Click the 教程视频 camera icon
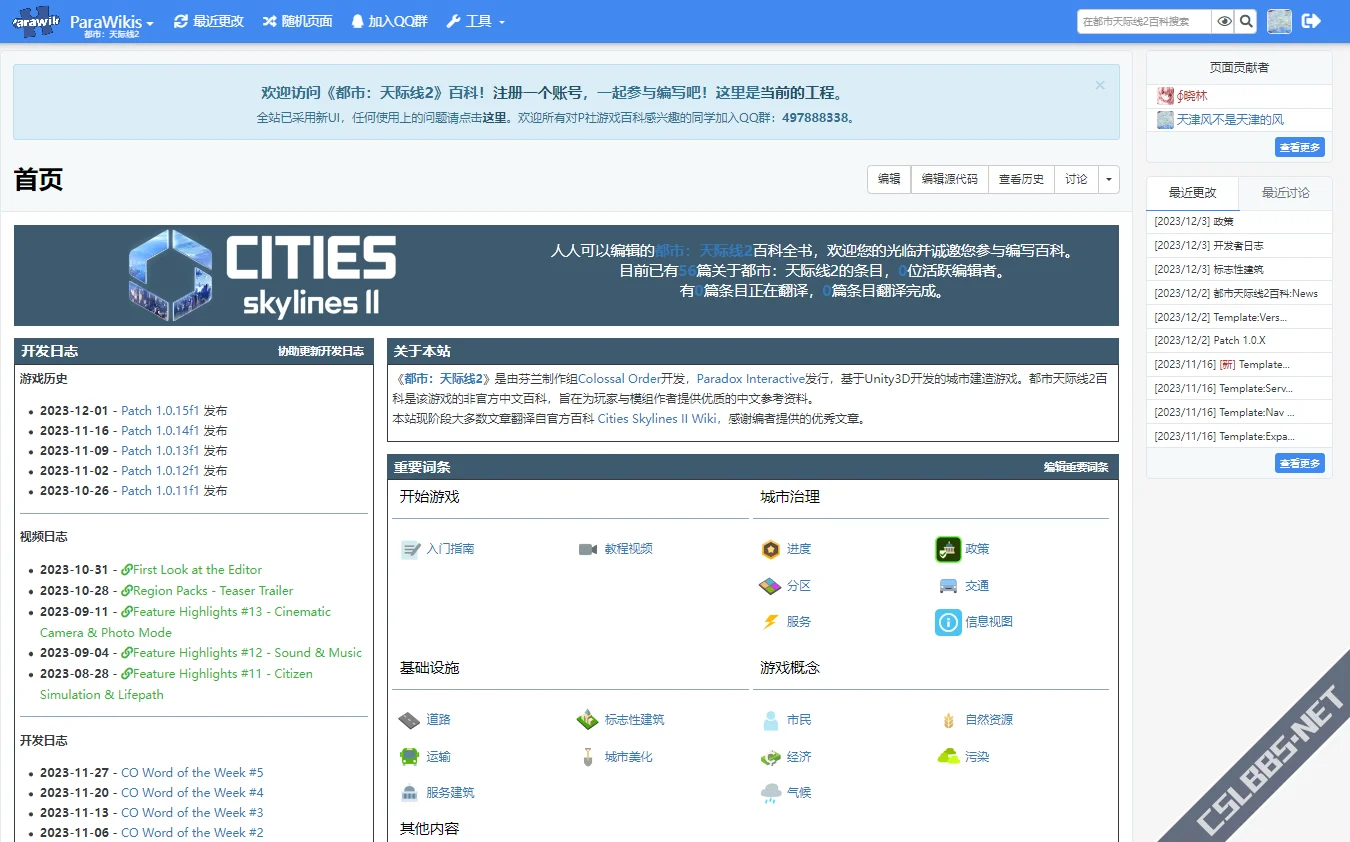1350x842 pixels. 588,549
